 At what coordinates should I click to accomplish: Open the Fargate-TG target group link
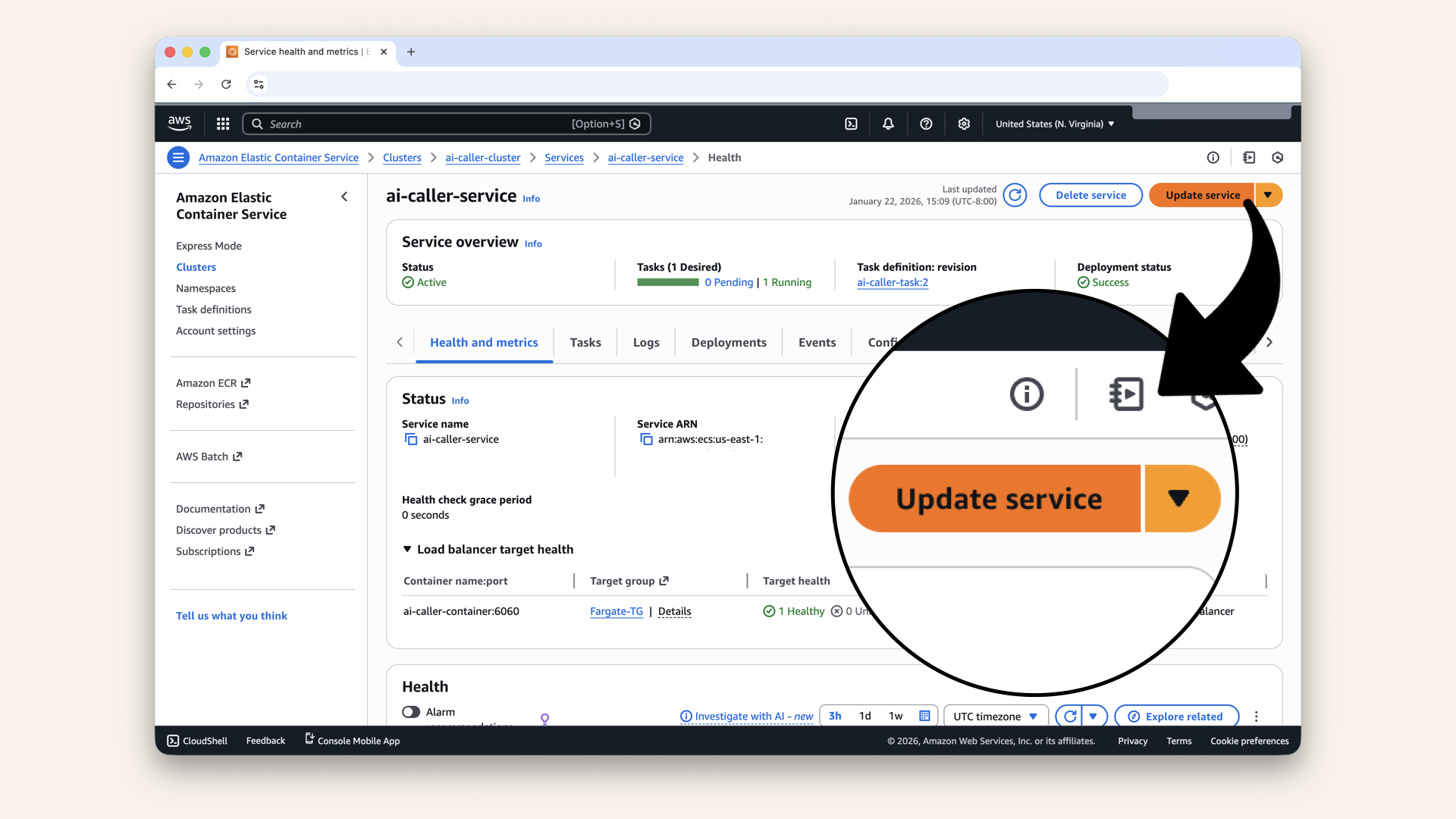click(x=617, y=611)
